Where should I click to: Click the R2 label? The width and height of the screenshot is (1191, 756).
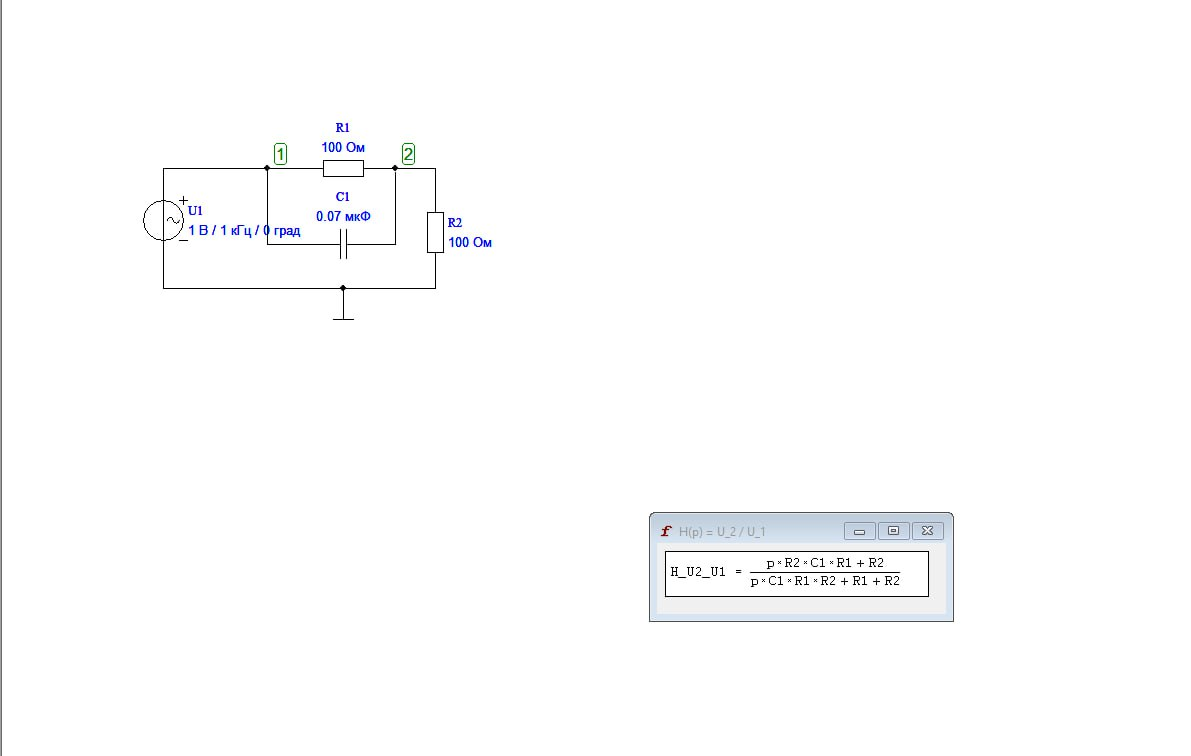click(x=455, y=223)
